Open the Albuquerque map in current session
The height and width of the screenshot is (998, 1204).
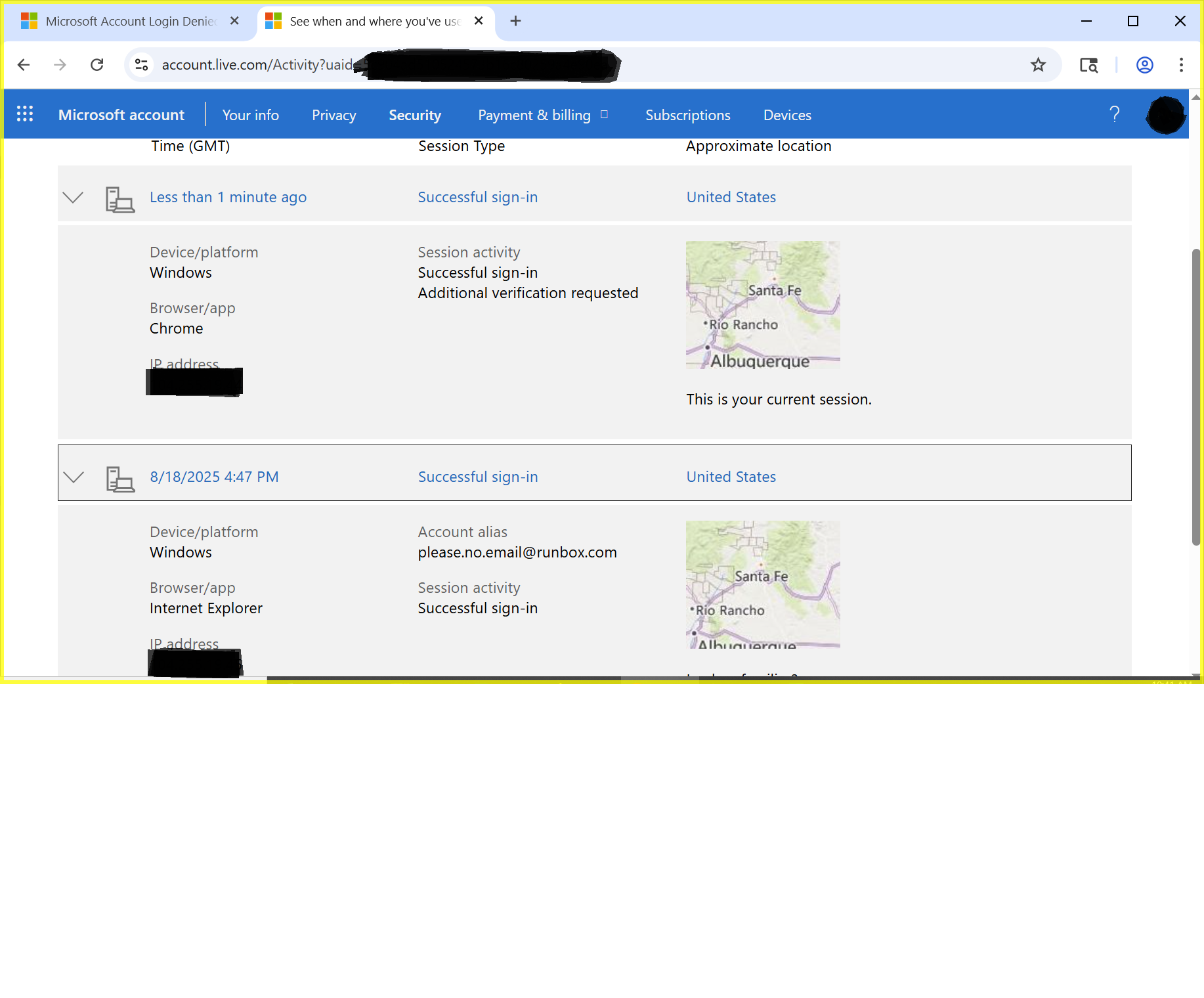point(763,305)
